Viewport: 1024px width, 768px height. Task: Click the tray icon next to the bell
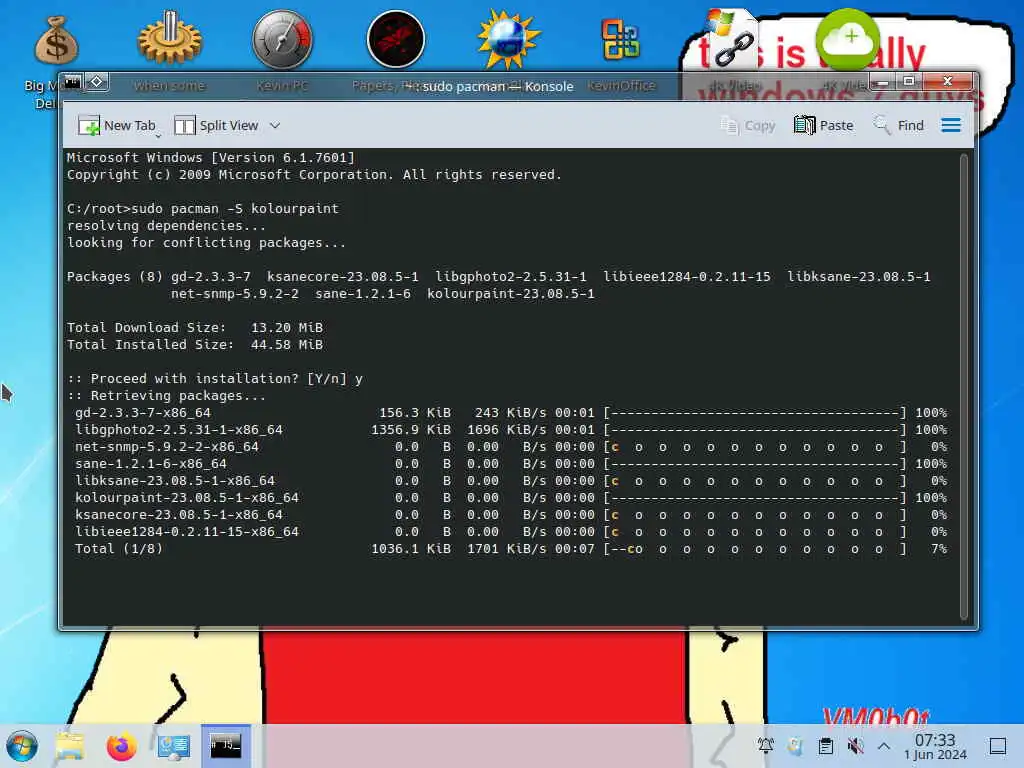point(795,745)
